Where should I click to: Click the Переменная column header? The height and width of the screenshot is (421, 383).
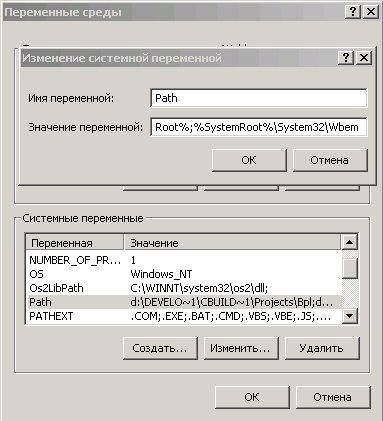point(75,243)
